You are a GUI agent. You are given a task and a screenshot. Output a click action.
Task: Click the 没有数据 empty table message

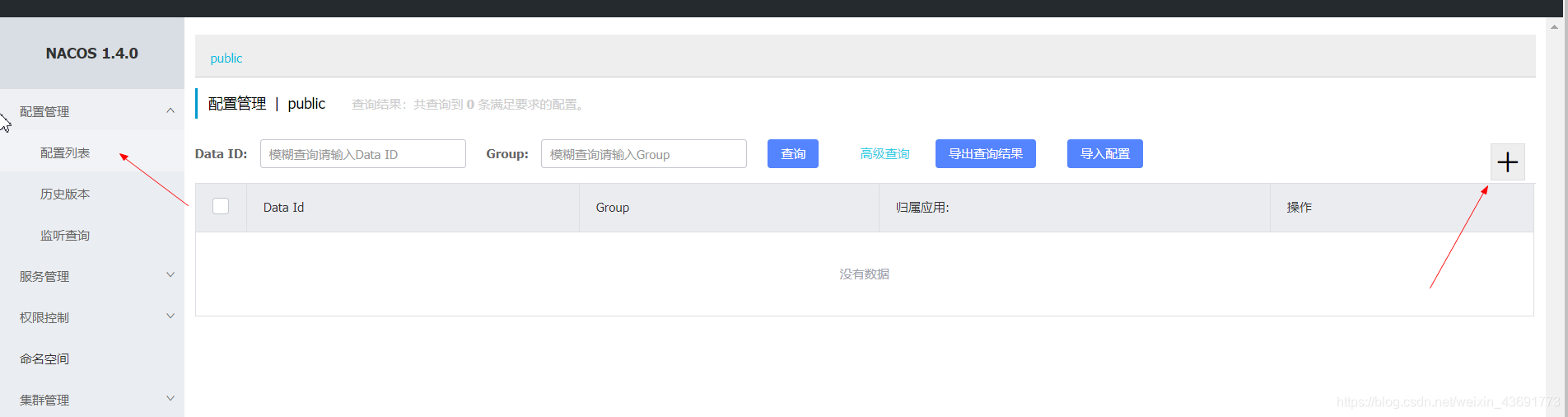(864, 274)
